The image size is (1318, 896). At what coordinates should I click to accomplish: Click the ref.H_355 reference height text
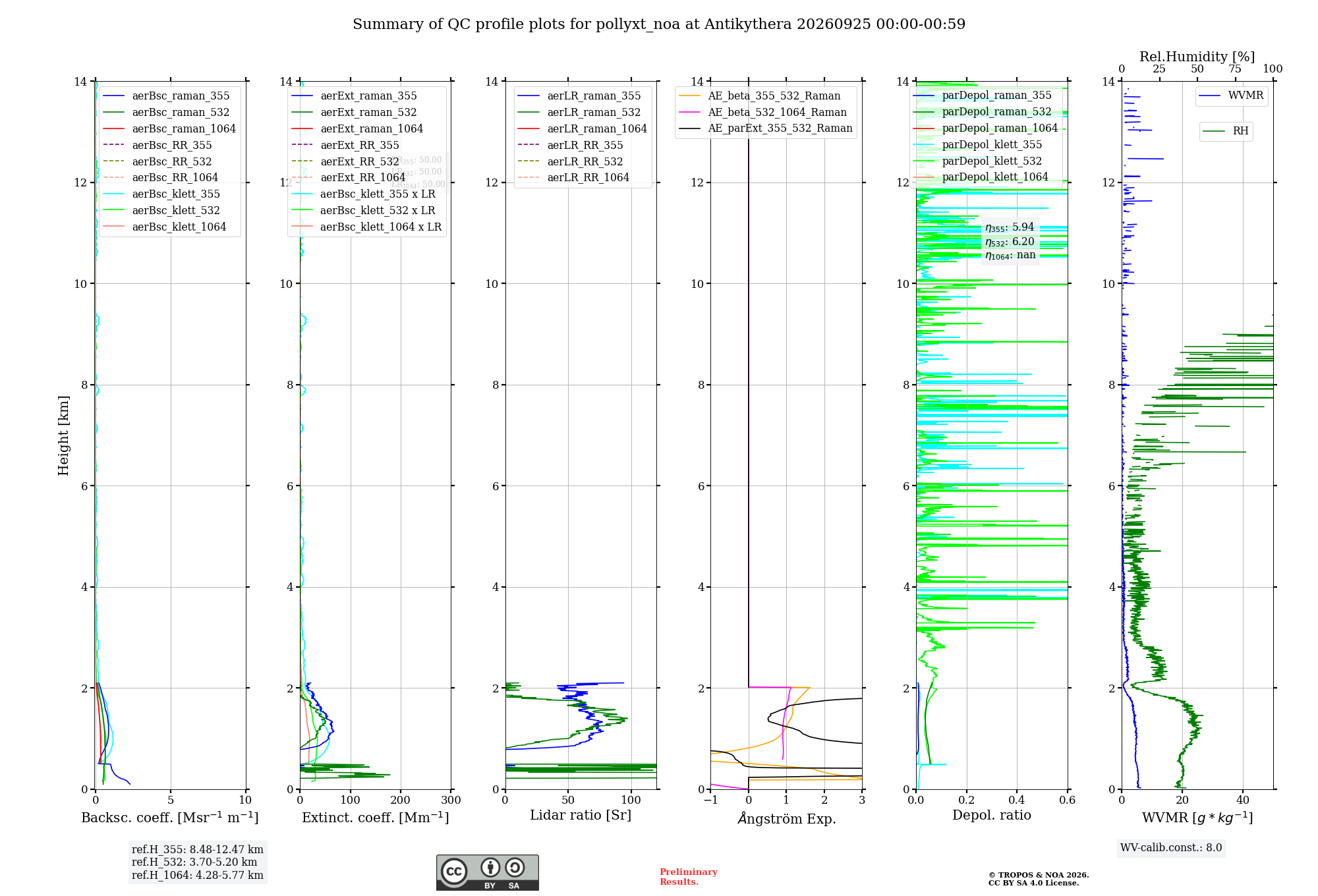click(198, 850)
